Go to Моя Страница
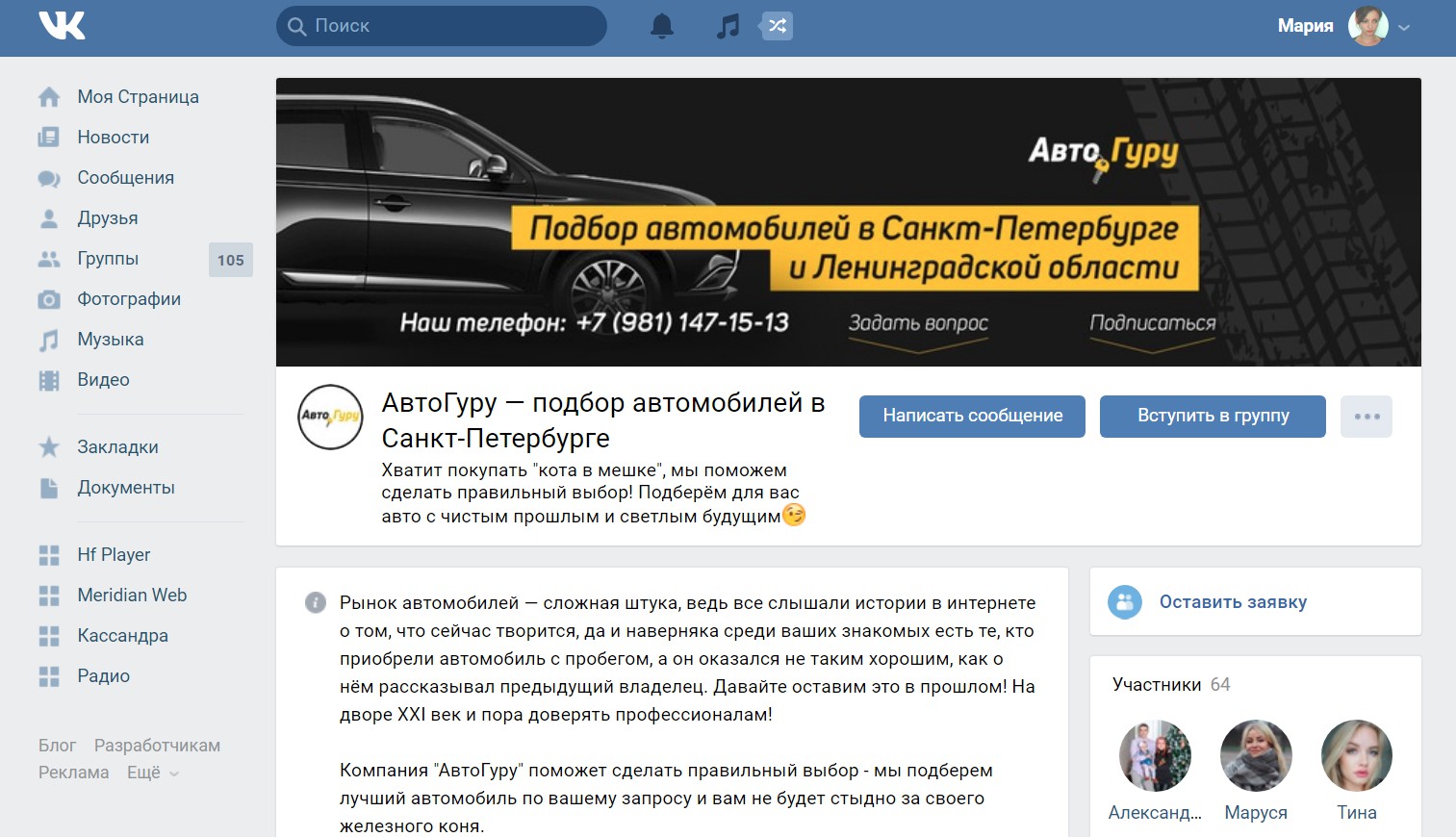The height and width of the screenshot is (837, 1456). [139, 97]
